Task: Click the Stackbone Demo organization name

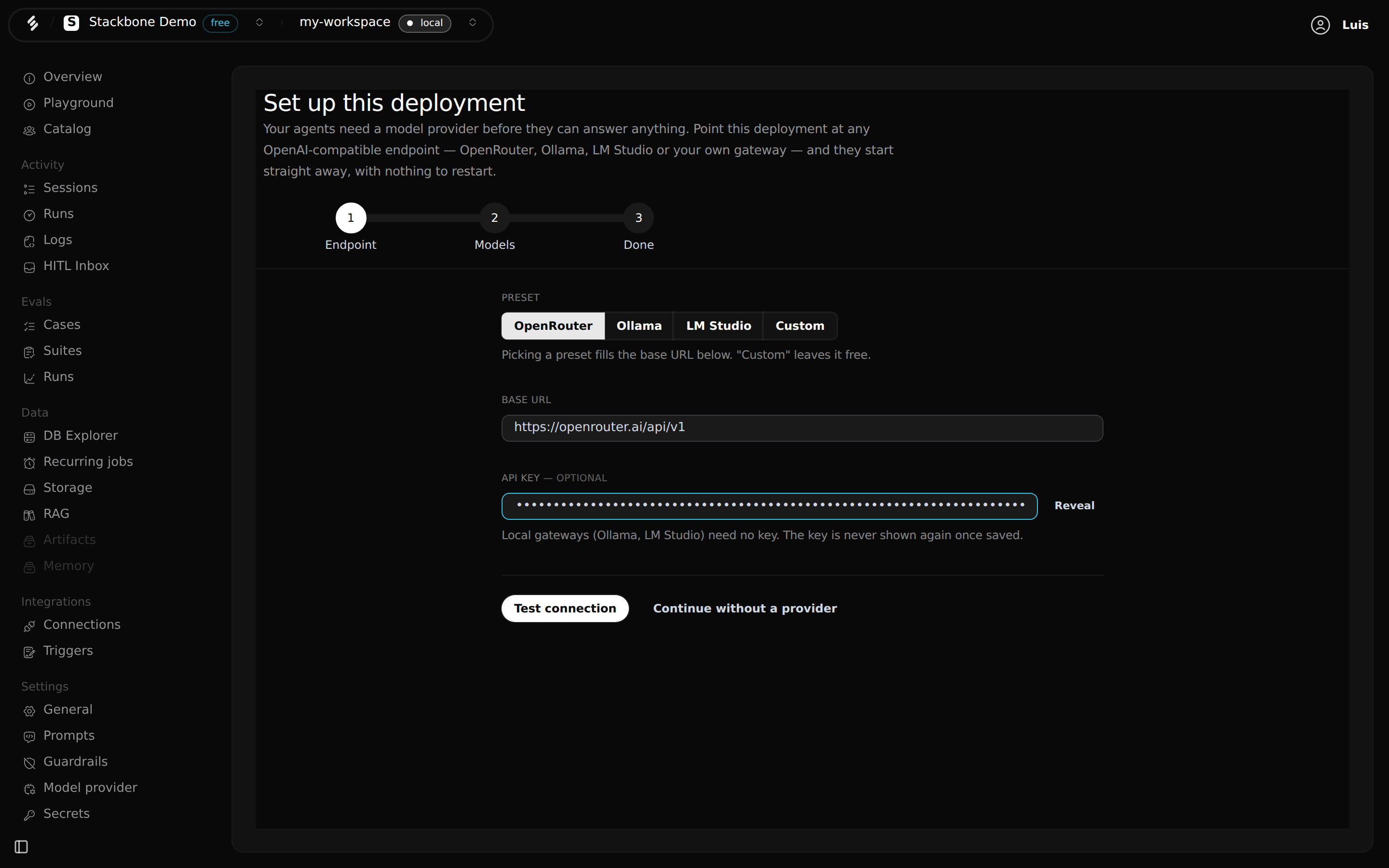Action: 142,22
